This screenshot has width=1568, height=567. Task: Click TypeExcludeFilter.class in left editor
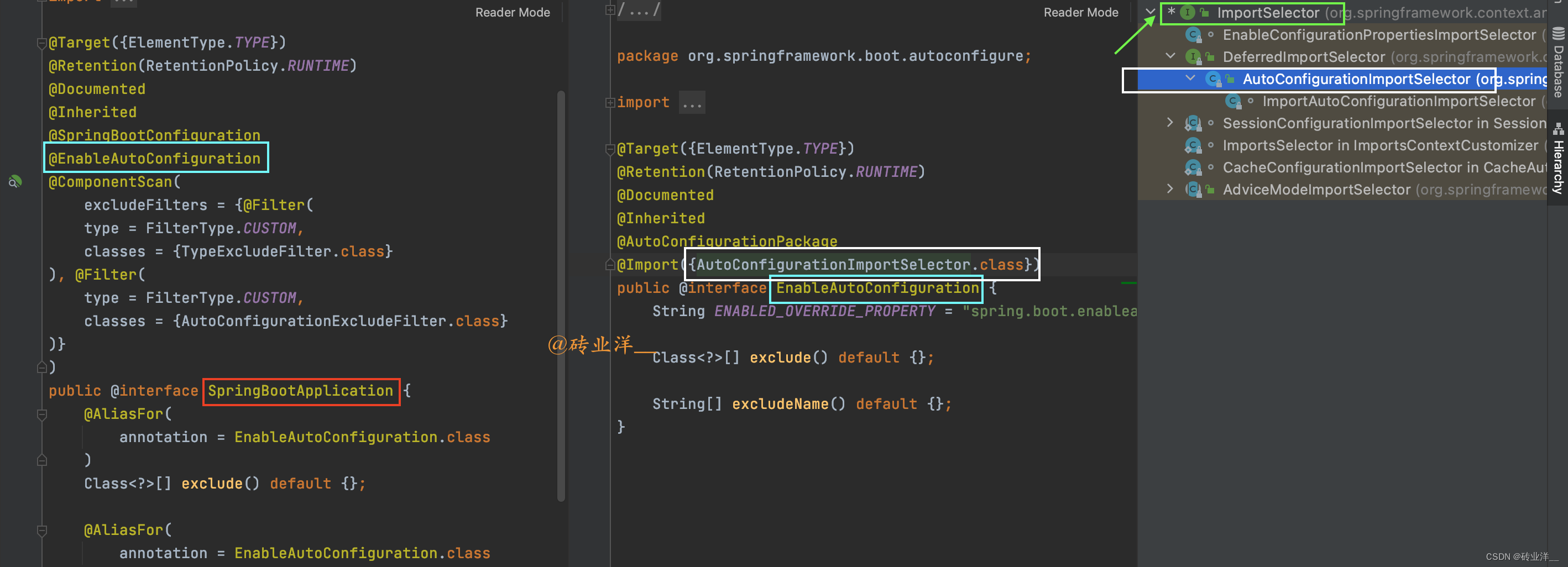283,251
